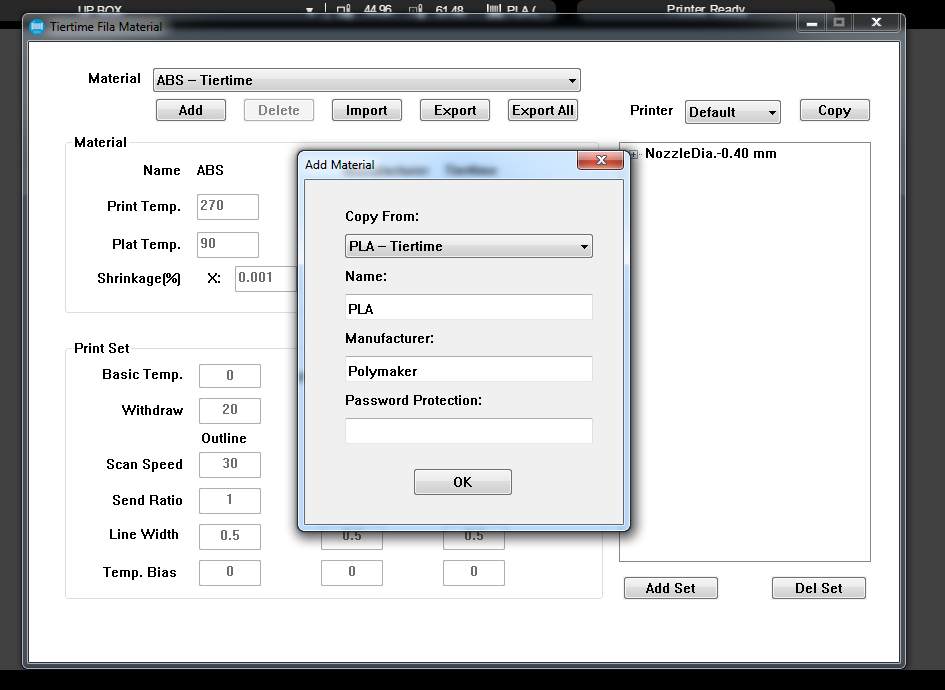This screenshot has width=945, height=690.
Task: Expand the NozzleDia.-0.40 mm tree node
Action: pyautogui.click(x=633, y=154)
